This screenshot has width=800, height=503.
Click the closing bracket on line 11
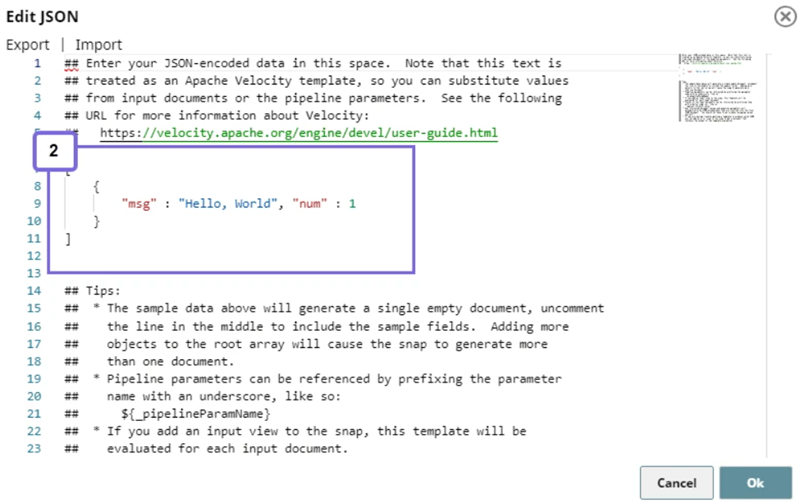[x=67, y=238]
